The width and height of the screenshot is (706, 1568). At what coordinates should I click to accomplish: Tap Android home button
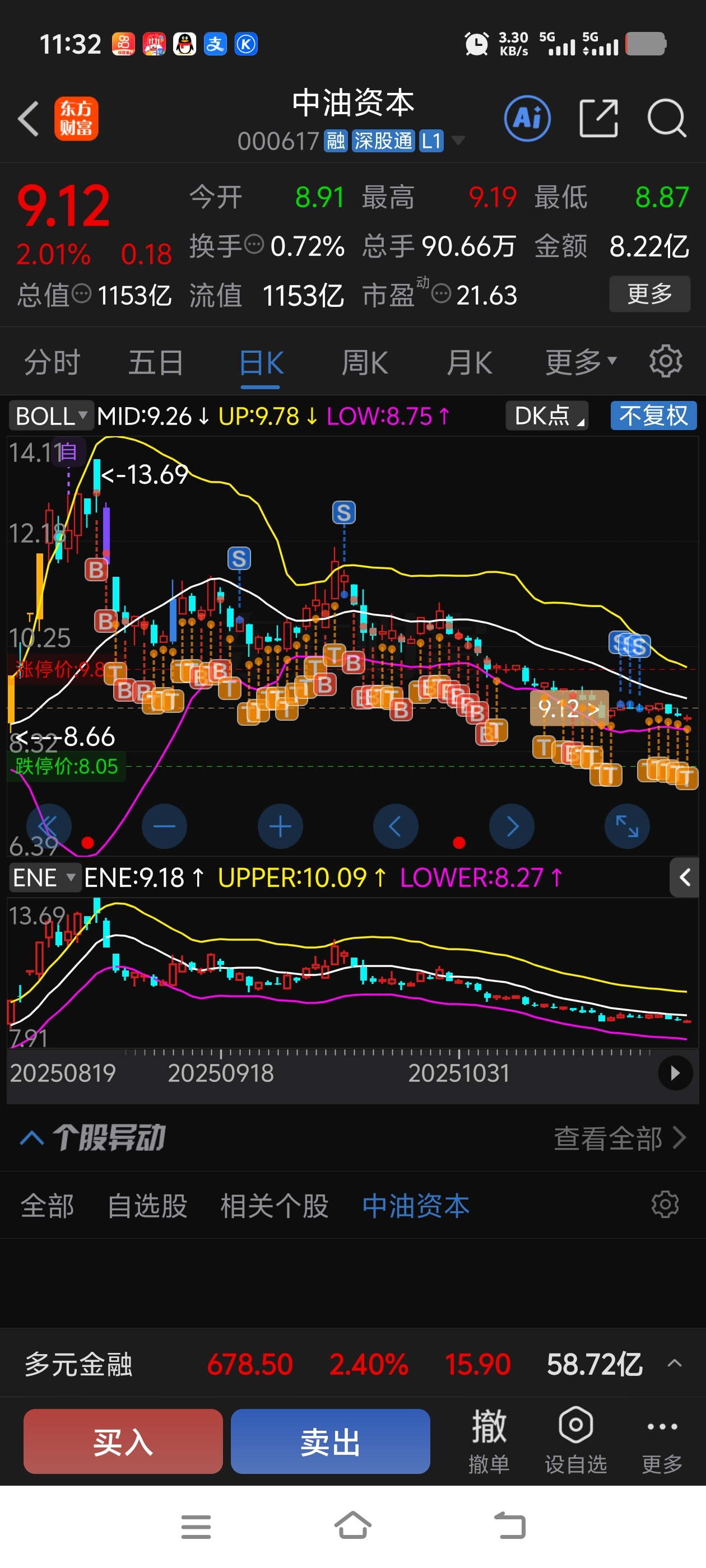352,1525
